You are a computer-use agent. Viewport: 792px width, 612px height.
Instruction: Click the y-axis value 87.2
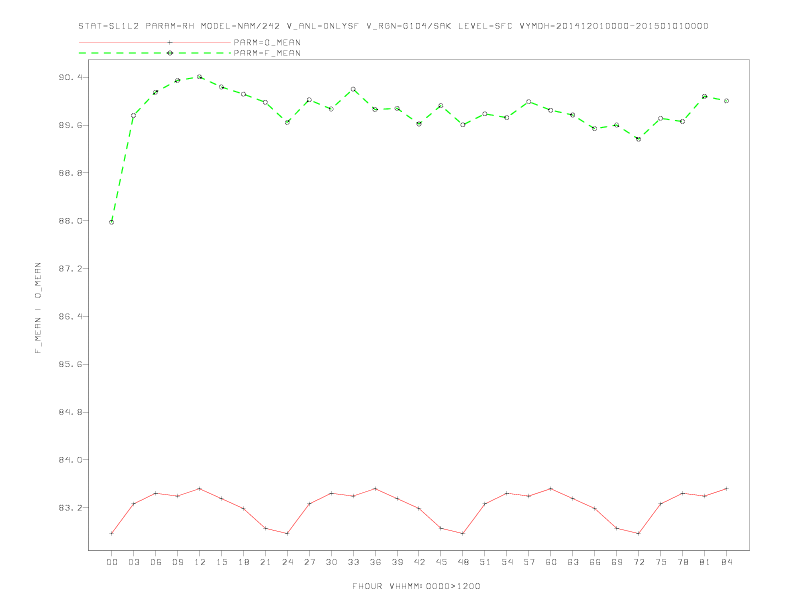(70, 269)
